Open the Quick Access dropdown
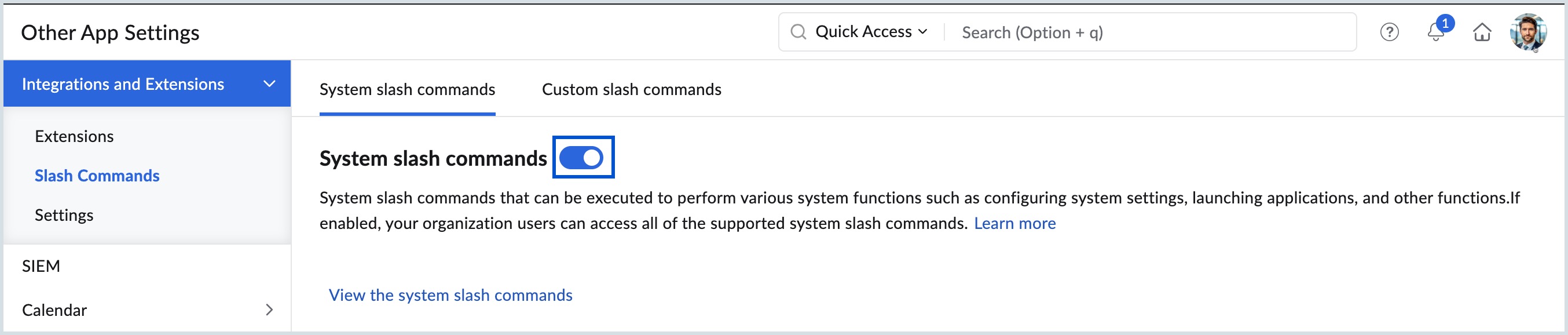The image size is (1568, 335). click(870, 31)
